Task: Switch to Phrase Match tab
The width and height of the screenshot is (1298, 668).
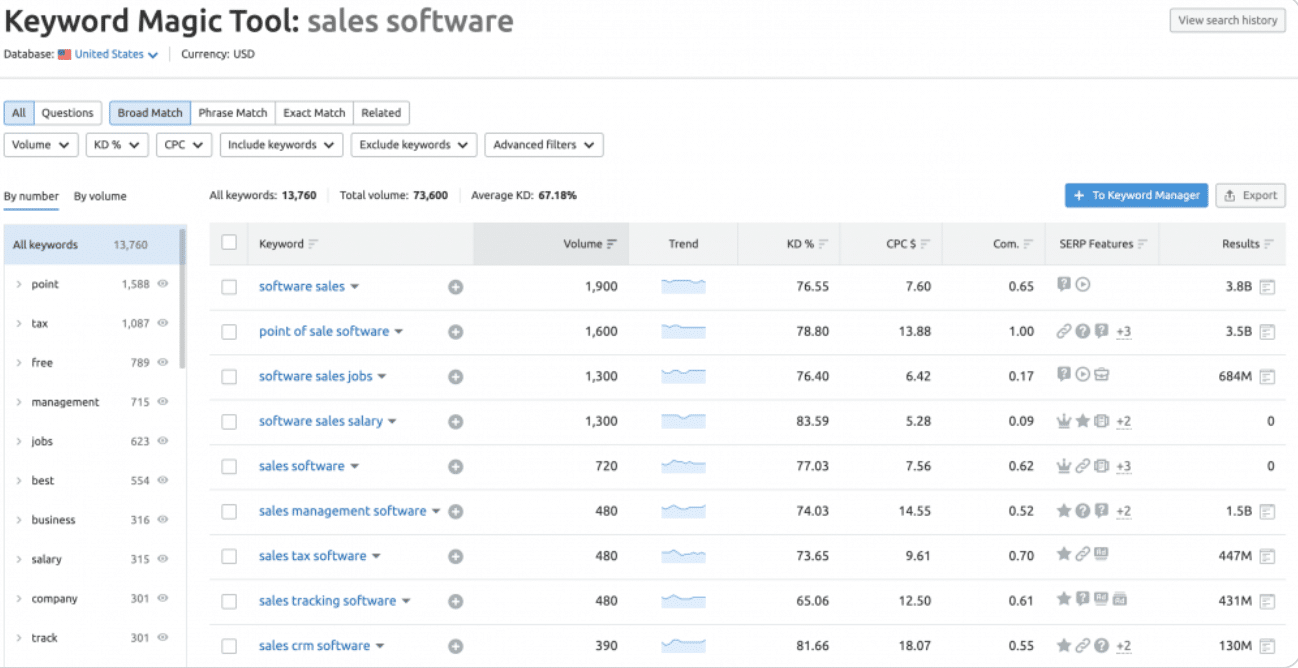Action: click(x=232, y=113)
